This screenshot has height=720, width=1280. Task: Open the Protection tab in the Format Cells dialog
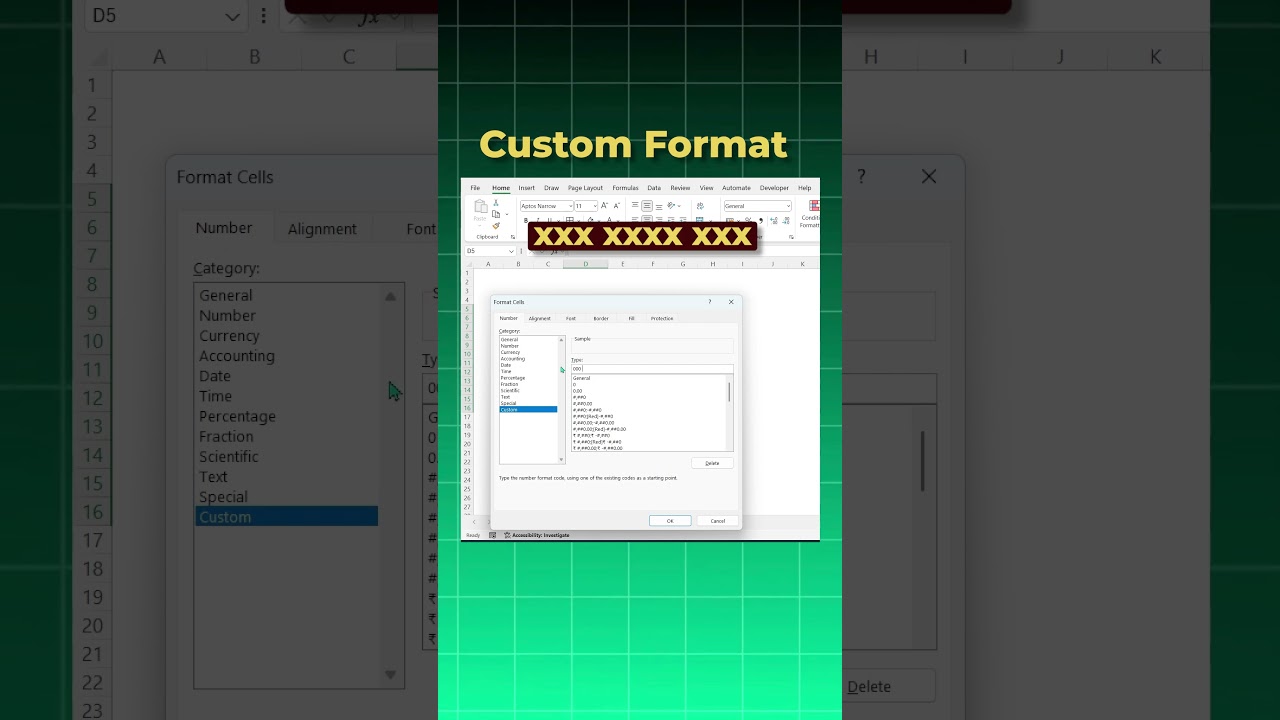coord(662,318)
